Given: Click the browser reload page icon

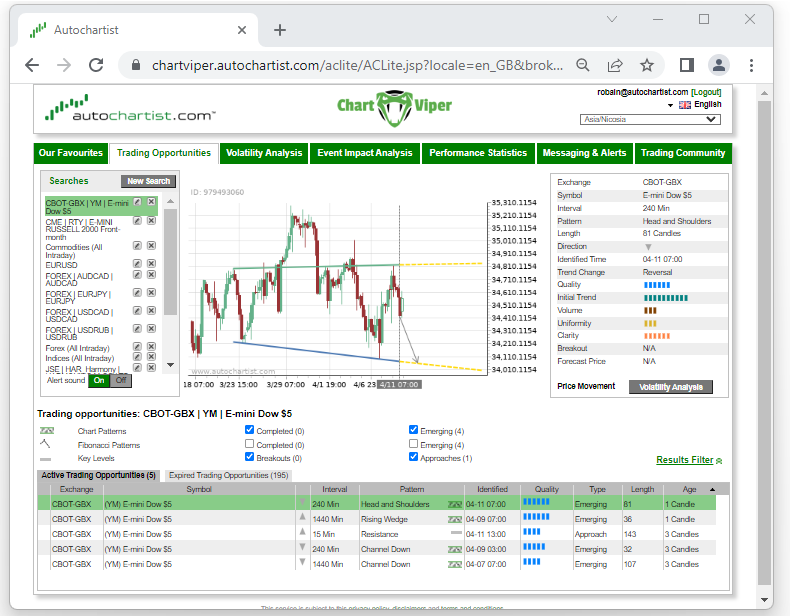Looking at the screenshot, I should click(x=96, y=65).
